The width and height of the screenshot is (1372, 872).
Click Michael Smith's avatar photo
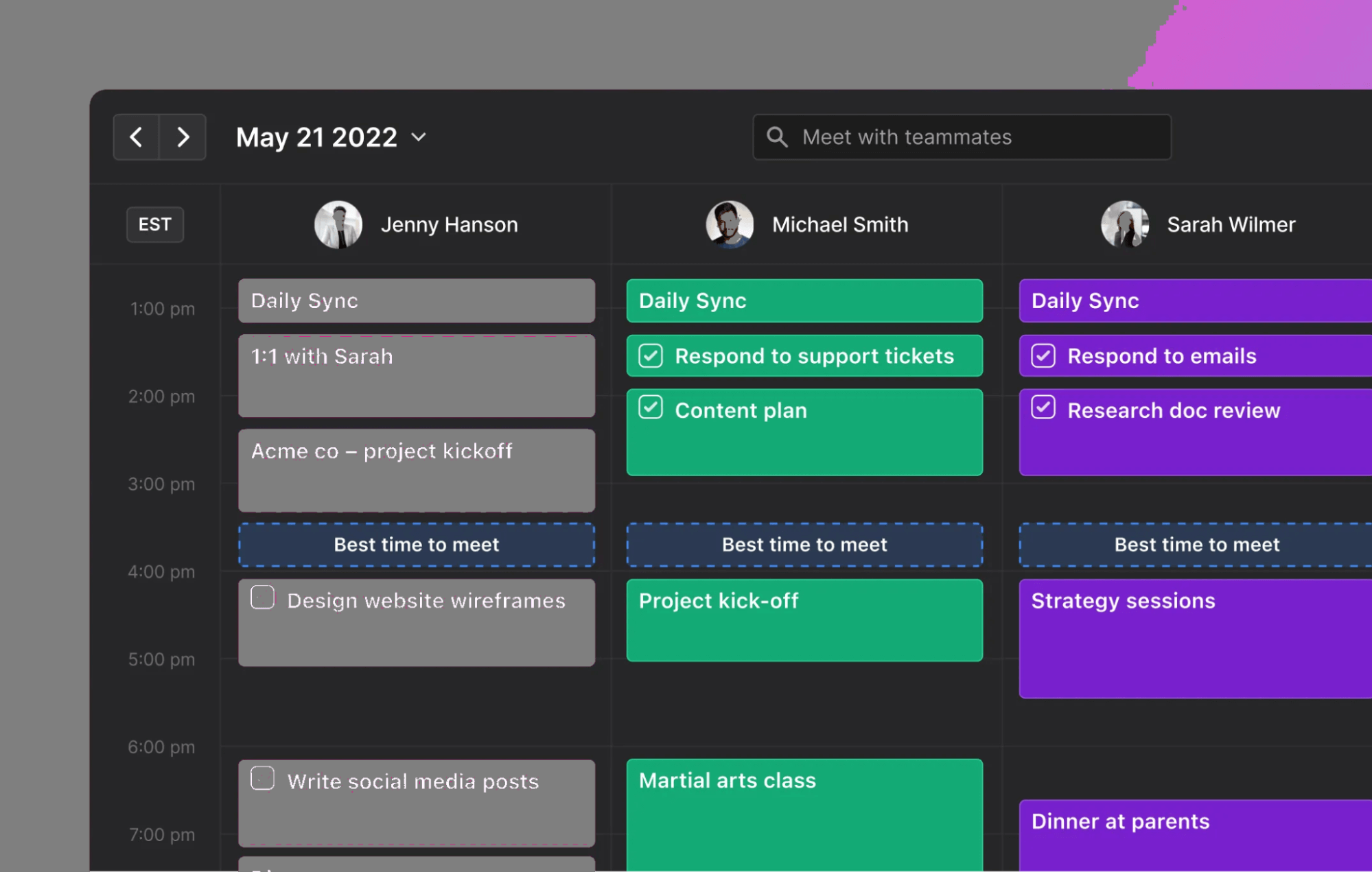tap(729, 224)
